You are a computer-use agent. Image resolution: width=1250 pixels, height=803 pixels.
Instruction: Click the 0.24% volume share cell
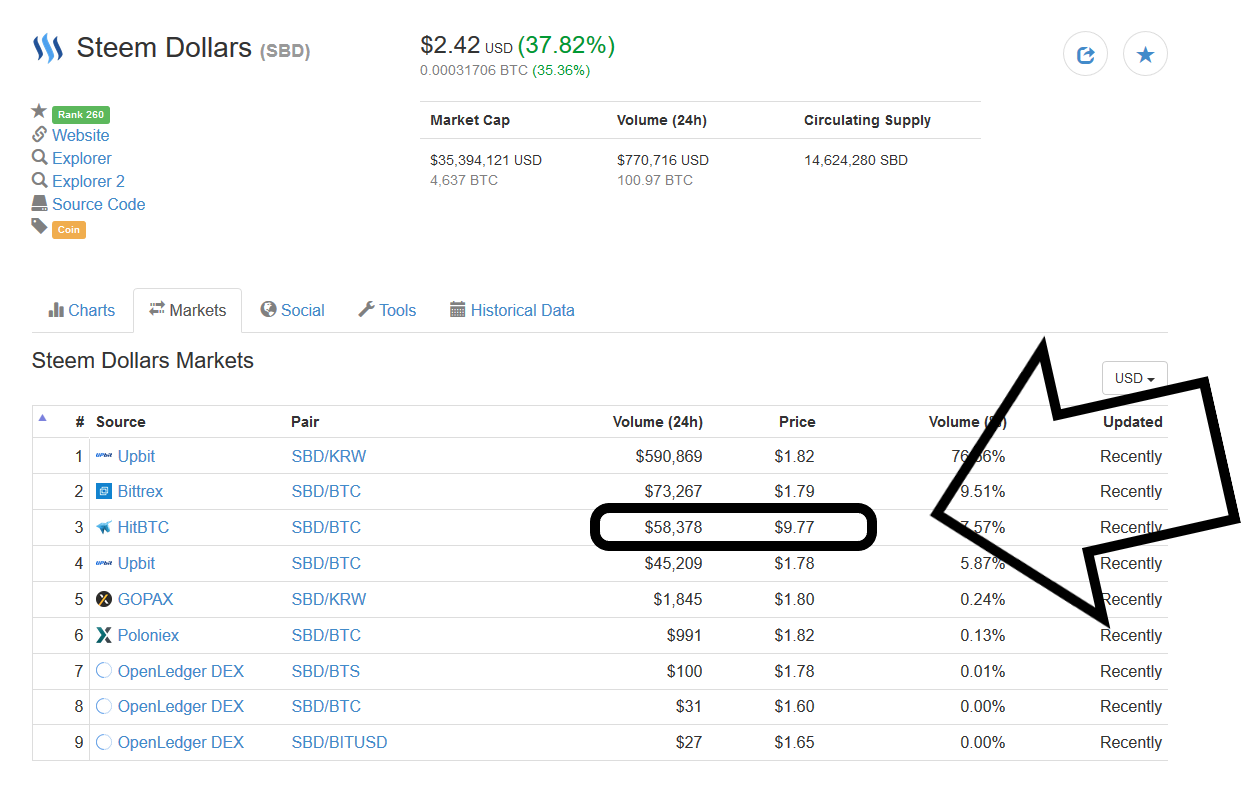pos(982,599)
